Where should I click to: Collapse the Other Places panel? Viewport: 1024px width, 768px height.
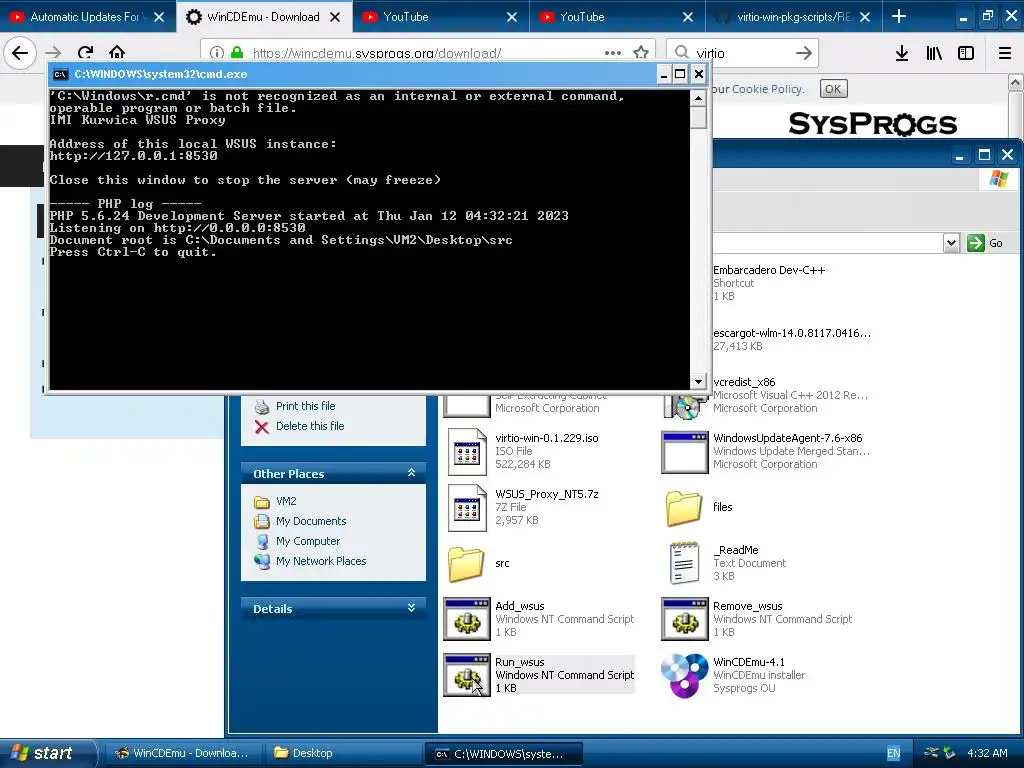(x=411, y=472)
